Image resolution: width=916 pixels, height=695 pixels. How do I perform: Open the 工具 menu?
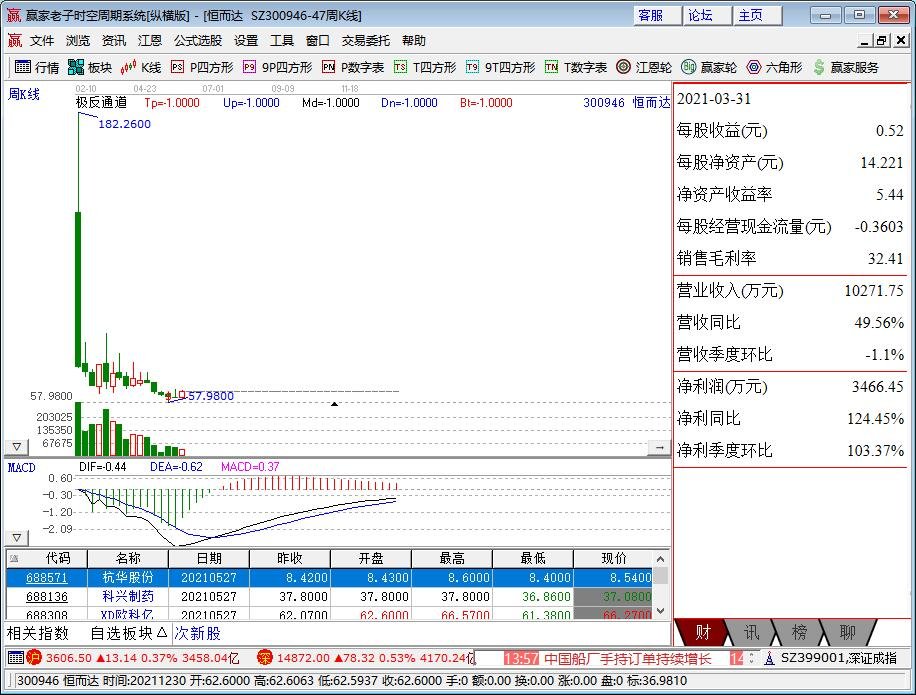282,40
